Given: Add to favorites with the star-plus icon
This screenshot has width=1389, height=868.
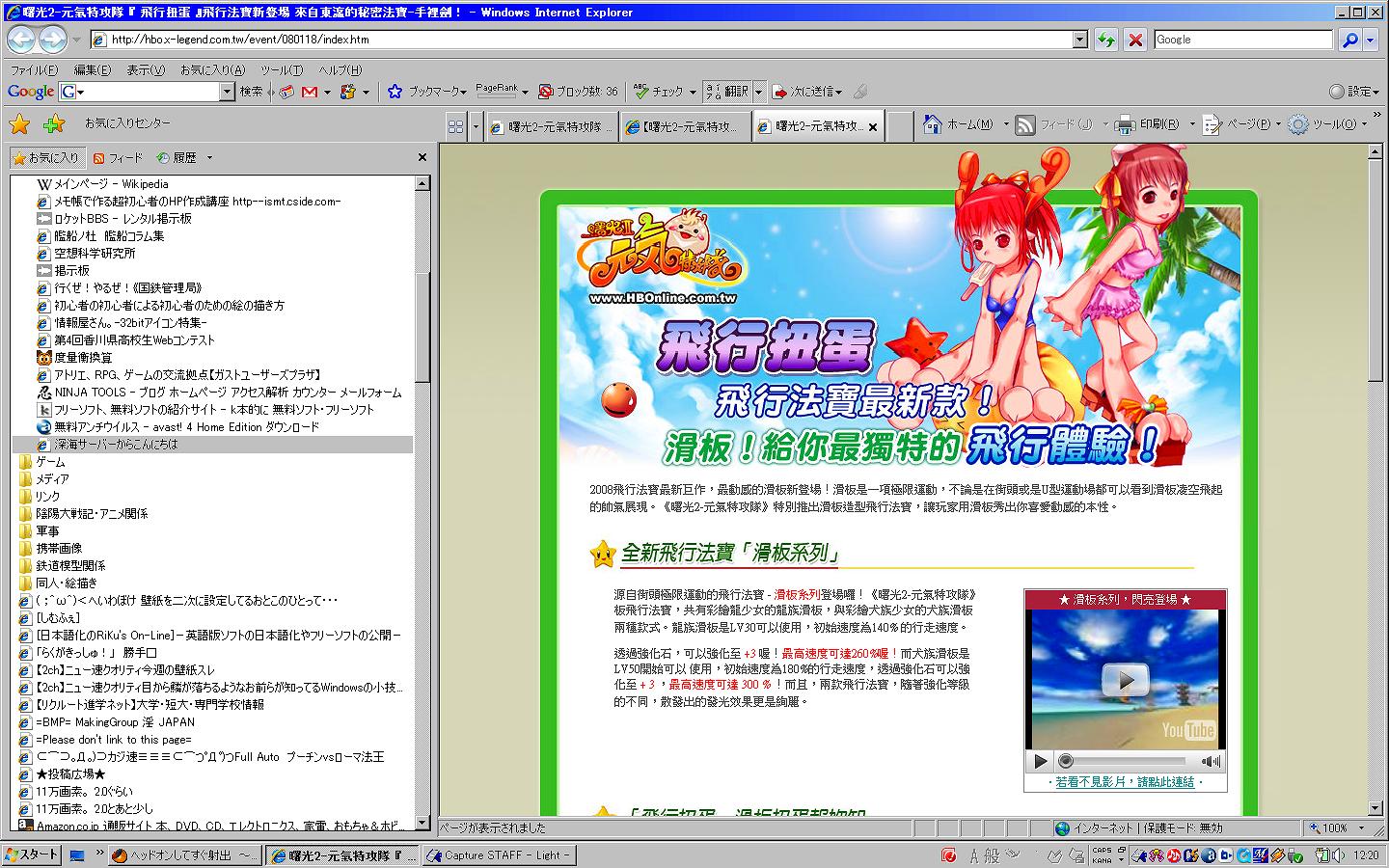Looking at the screenshot, I should tap(54, 123).
